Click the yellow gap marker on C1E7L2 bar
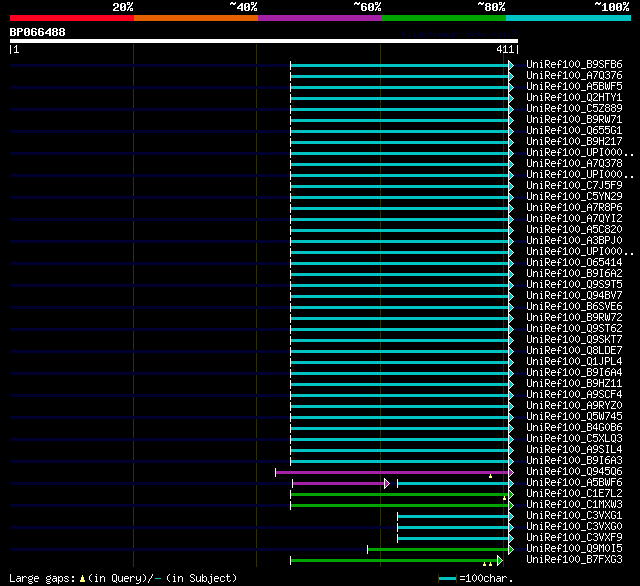The width and height of the screenshot is (640, 586). (504, 498)
